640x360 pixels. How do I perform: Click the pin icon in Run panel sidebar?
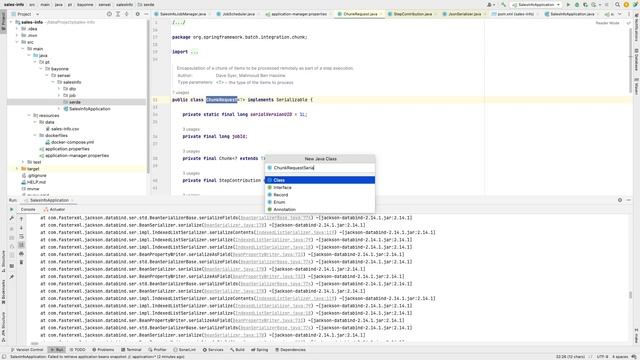click(x=11, y=277)
